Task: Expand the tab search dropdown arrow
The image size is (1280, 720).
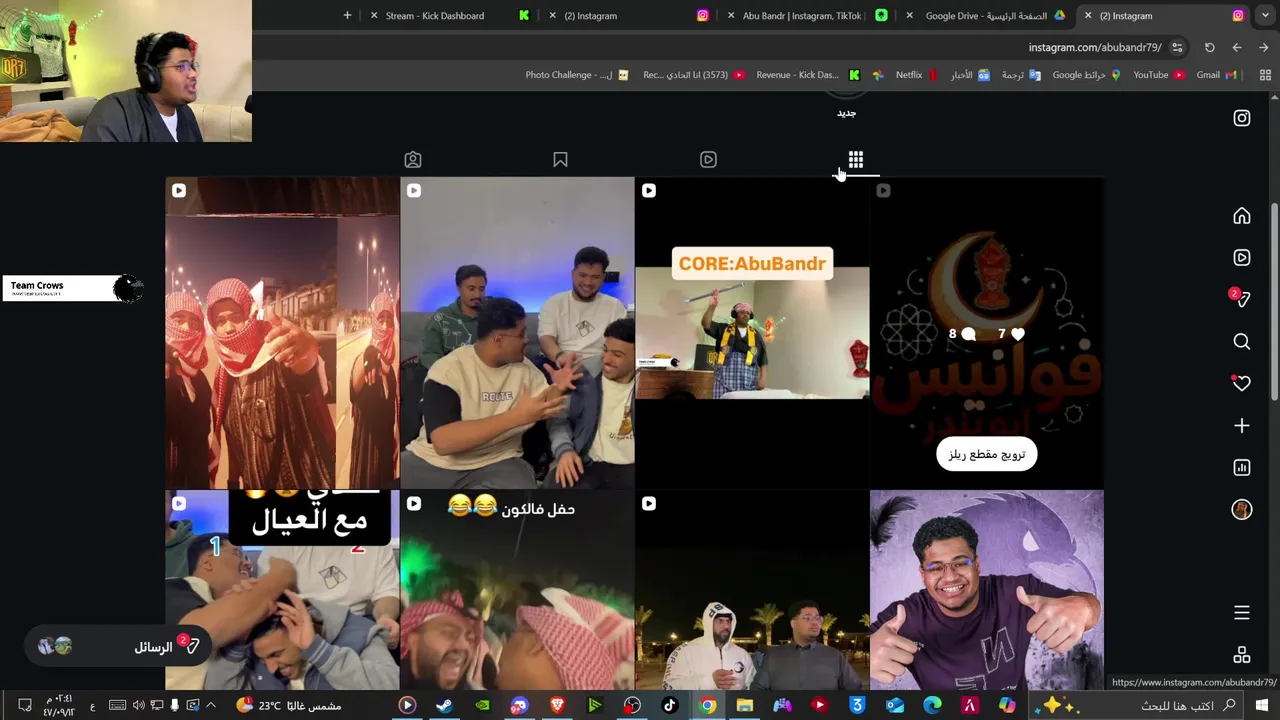Action: [1264, 15]
